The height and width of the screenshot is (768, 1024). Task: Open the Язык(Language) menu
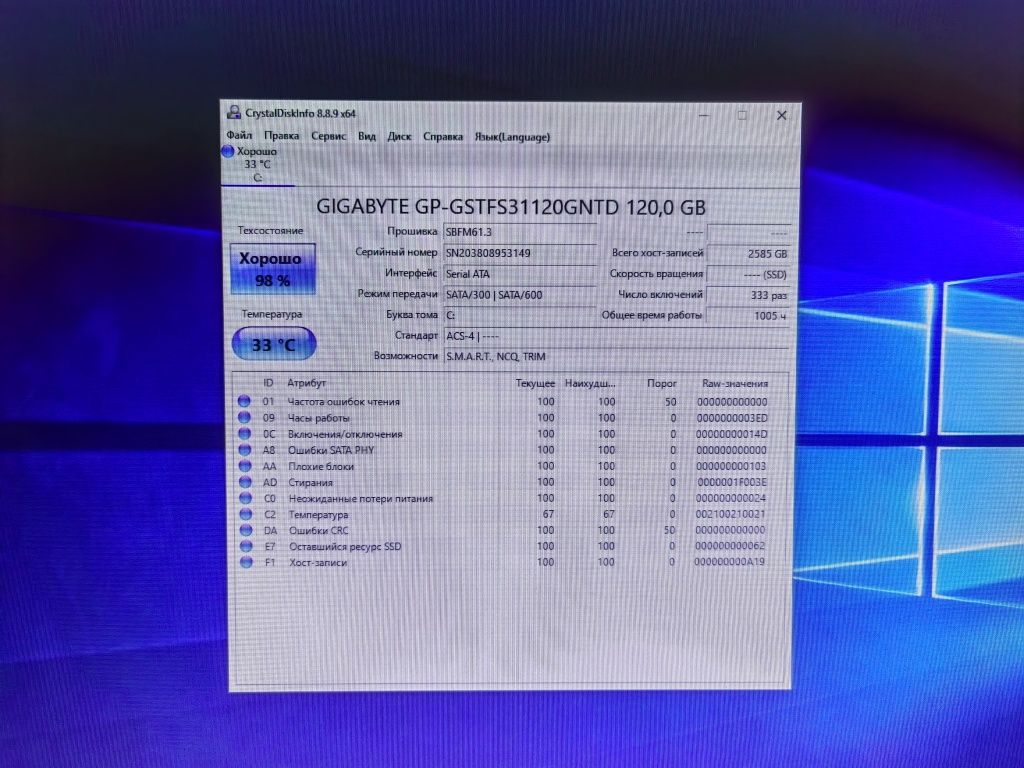tap(512, 137)
